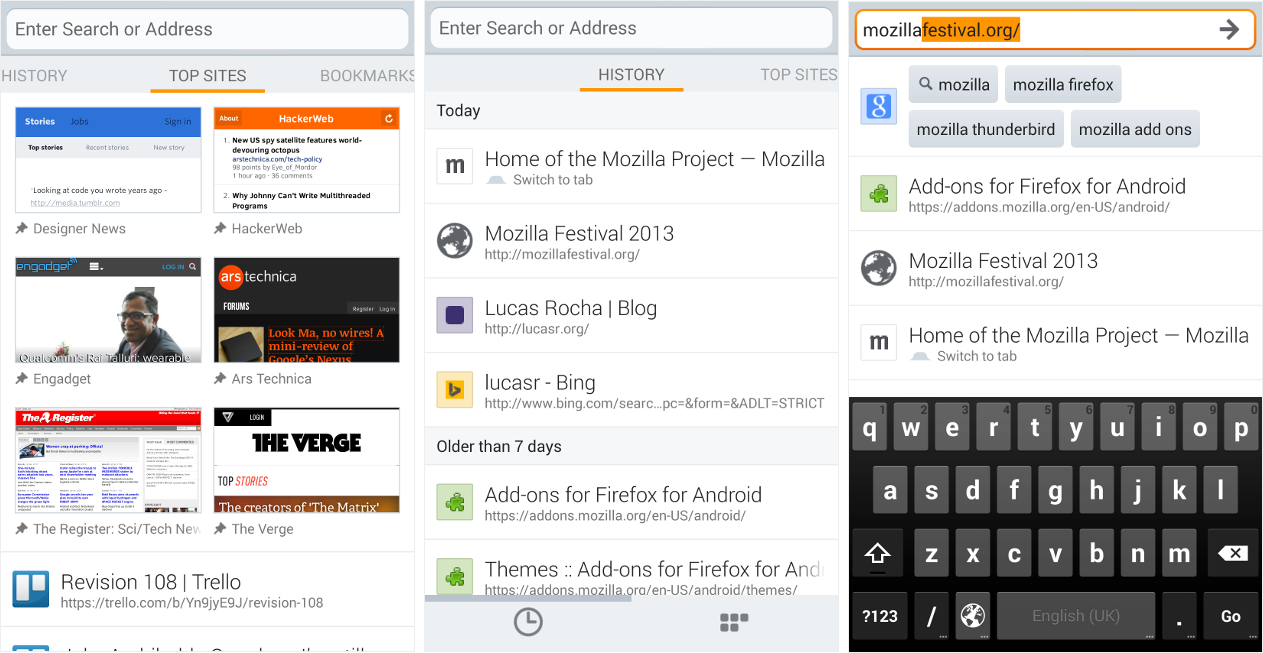Open the grid icon in the bottom bar
The width and height of the screenshot is (1263, 653).
pos(734,623)
